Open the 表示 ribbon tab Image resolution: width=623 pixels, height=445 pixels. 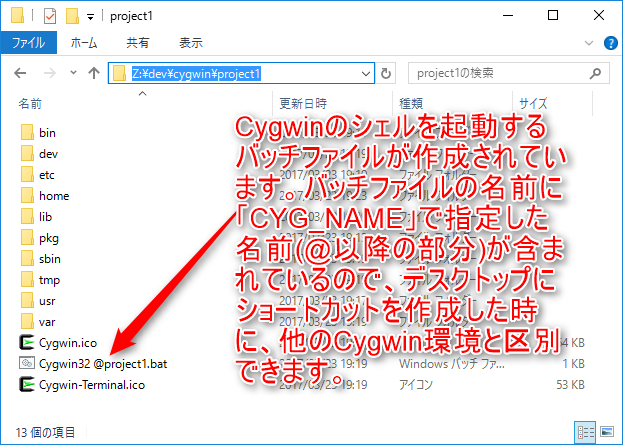[x=190, y=44]
